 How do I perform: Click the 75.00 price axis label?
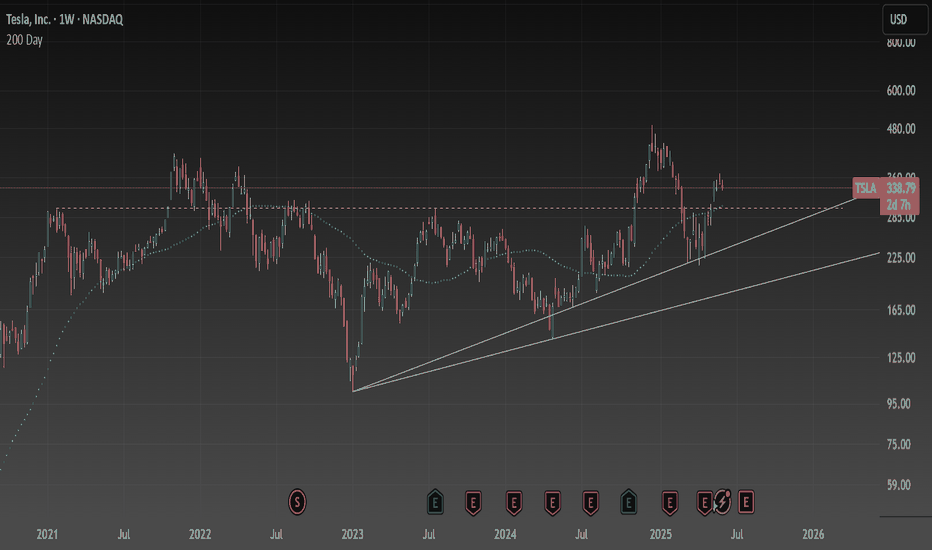tap(899, 445)
